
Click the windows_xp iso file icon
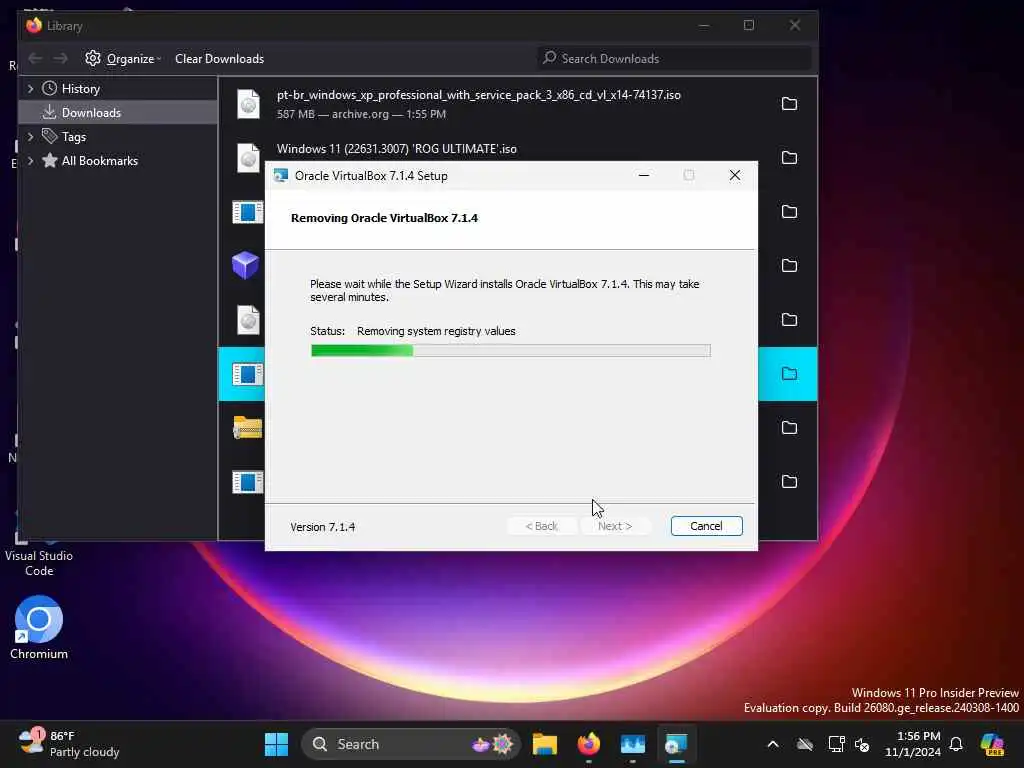(x=248, y=104)
